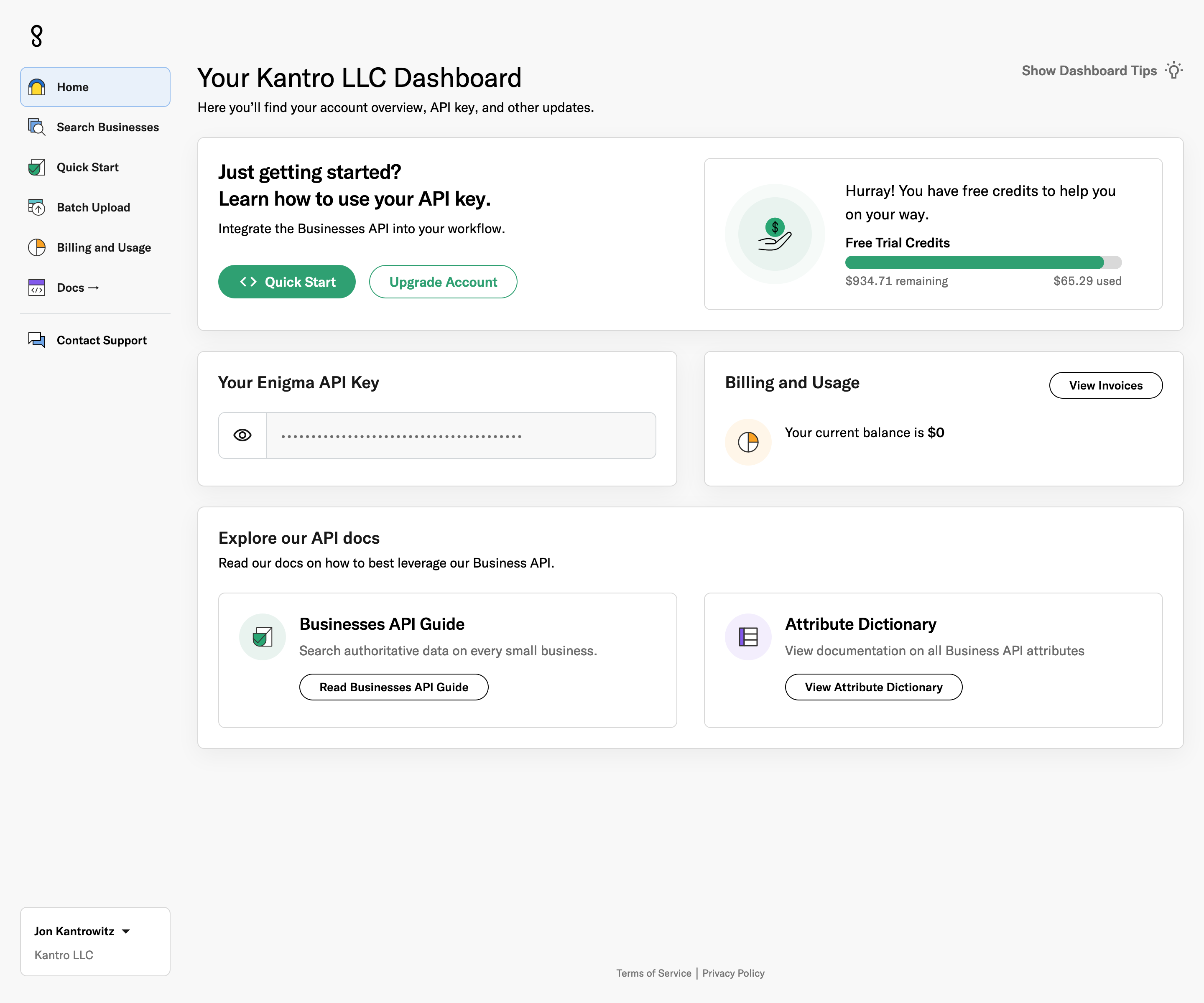1204x1003 pixels.
Task: Open Billing and Usage sidebar item
Action: tap(95, 247)
